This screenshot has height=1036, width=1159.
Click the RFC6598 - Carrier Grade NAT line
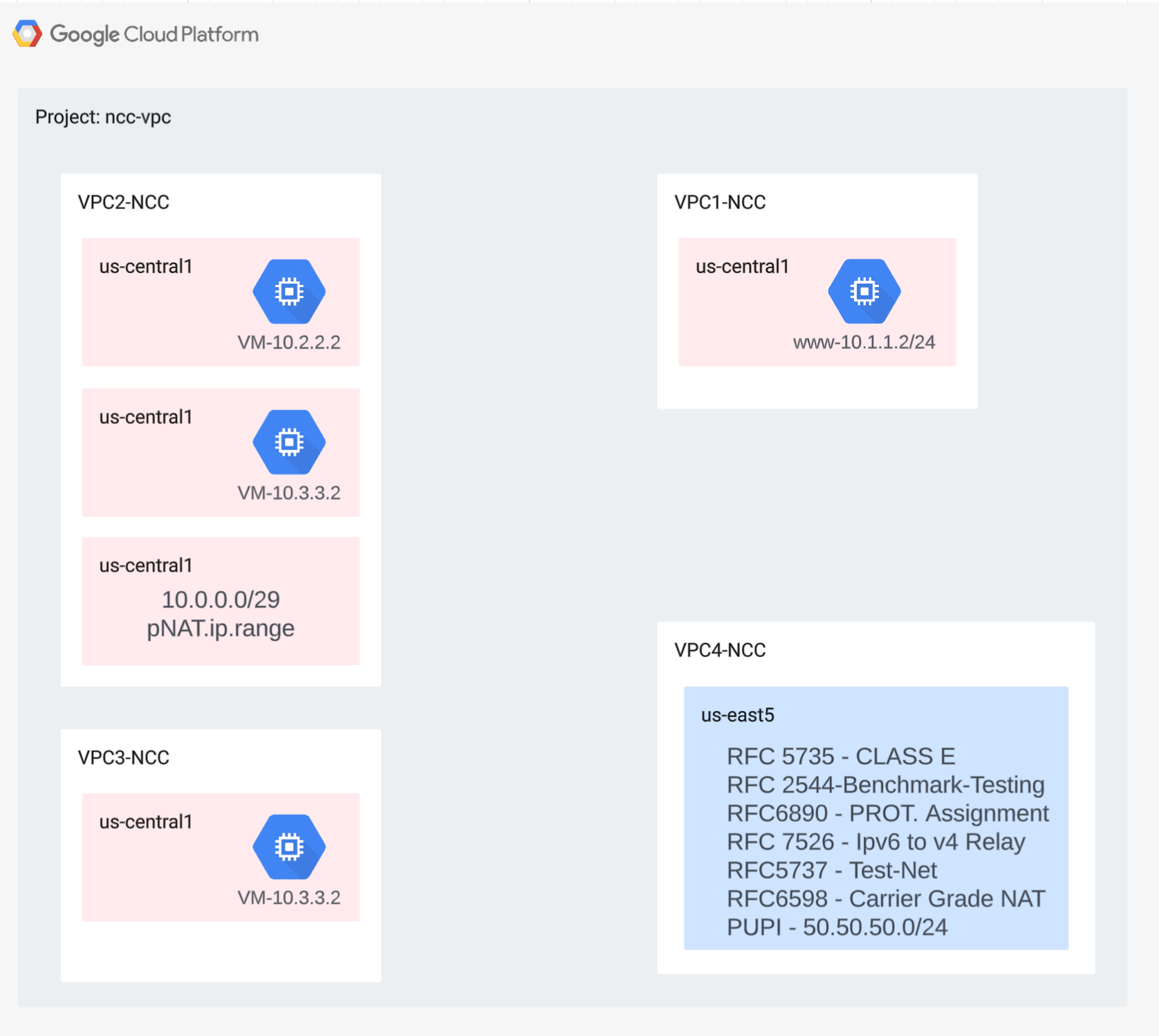coord(886,898)
